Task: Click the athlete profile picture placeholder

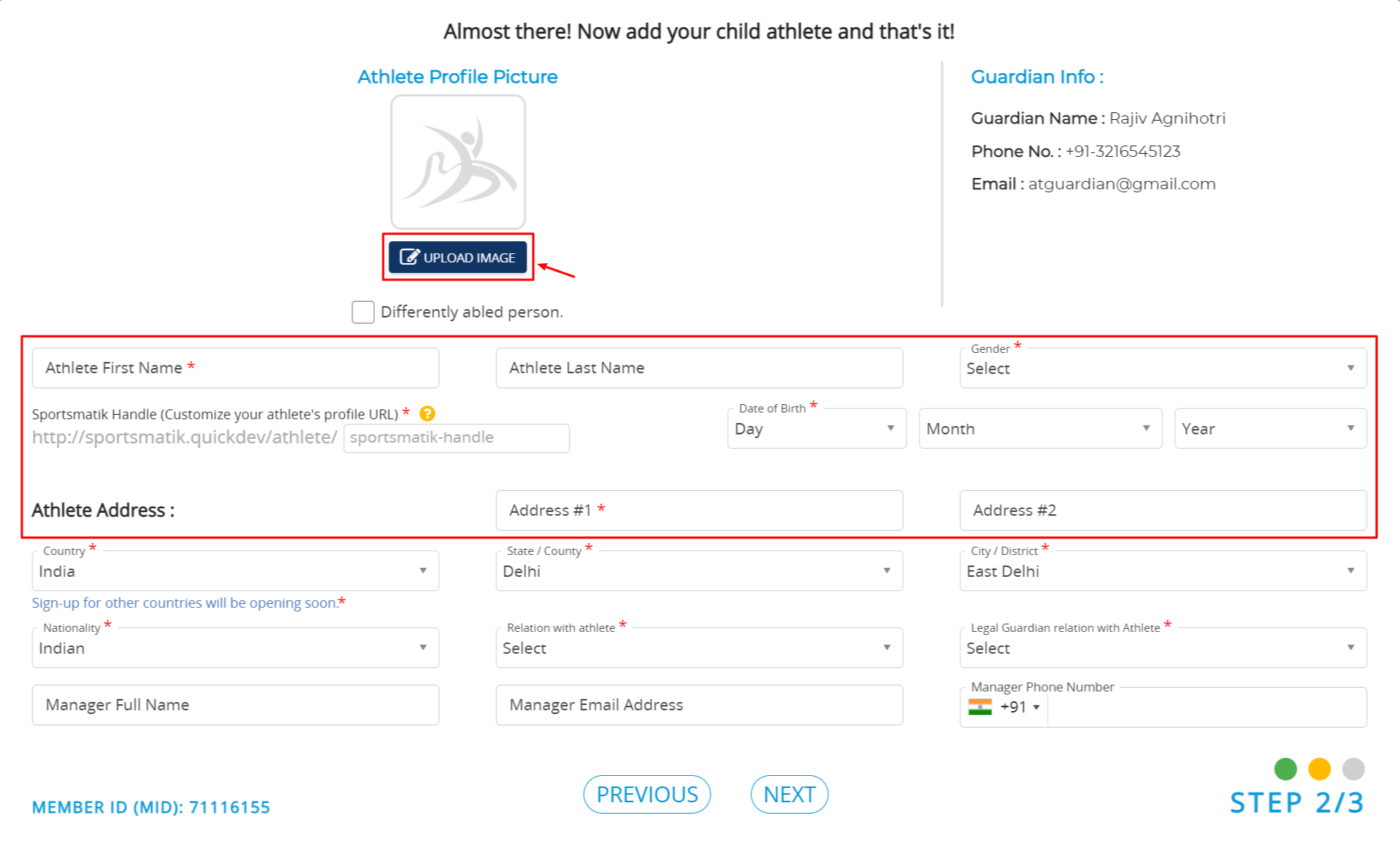Action: [458, 162]
